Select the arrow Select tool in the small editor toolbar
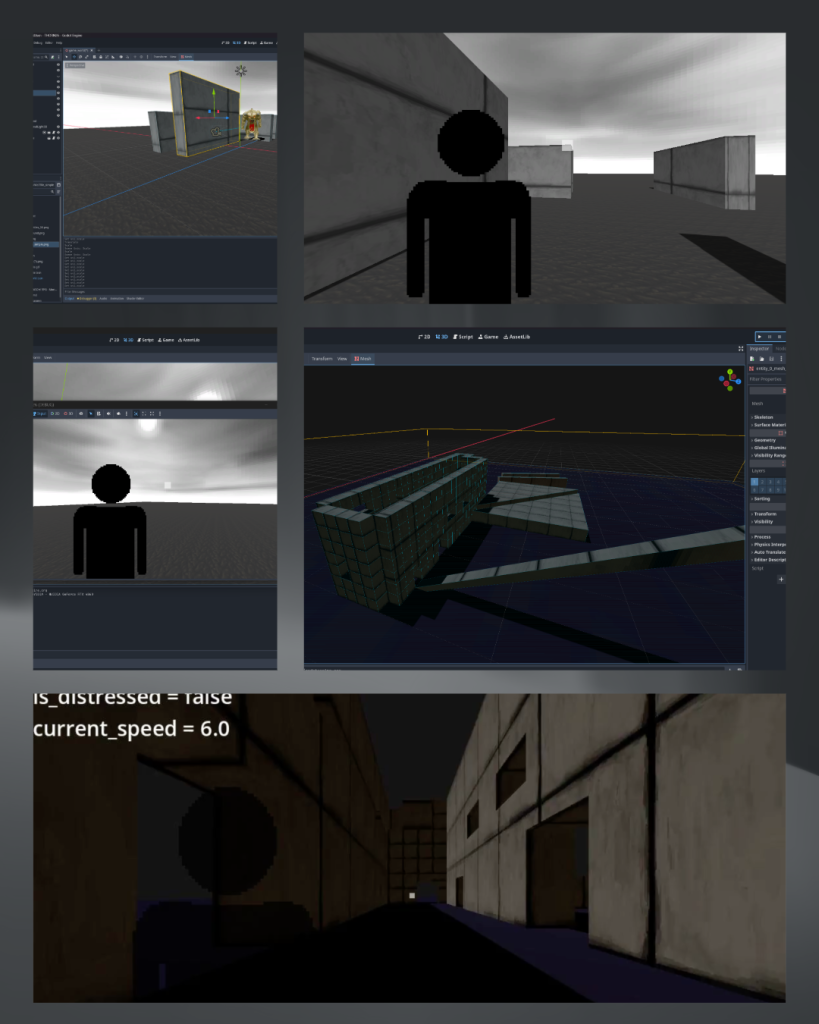The height and width of the screenshot is (1024, 819). coord(67,57)
